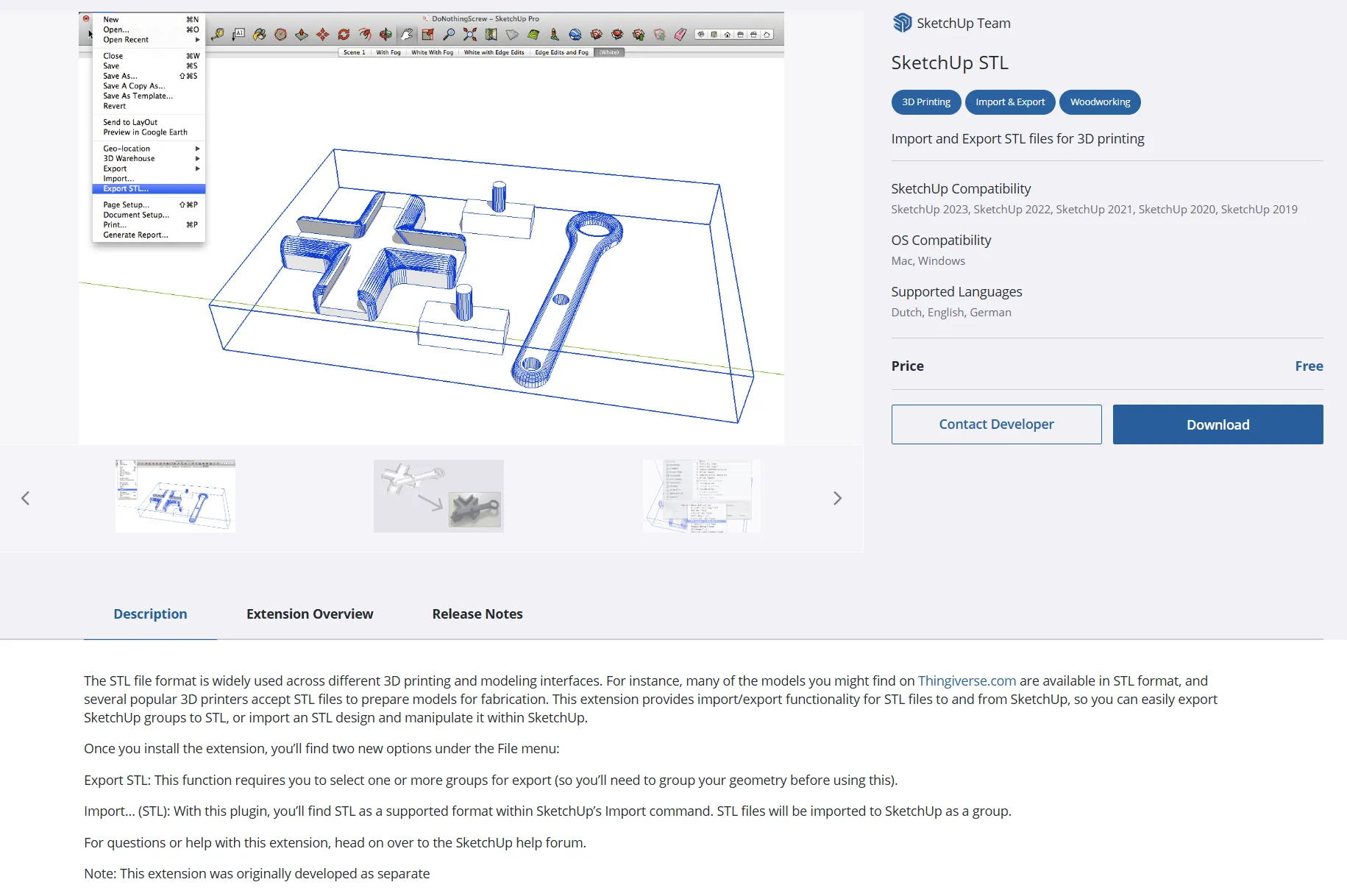Open the Extension Overview tab
The height and width of the screenshot is (896, 1347).
[310, 614]
